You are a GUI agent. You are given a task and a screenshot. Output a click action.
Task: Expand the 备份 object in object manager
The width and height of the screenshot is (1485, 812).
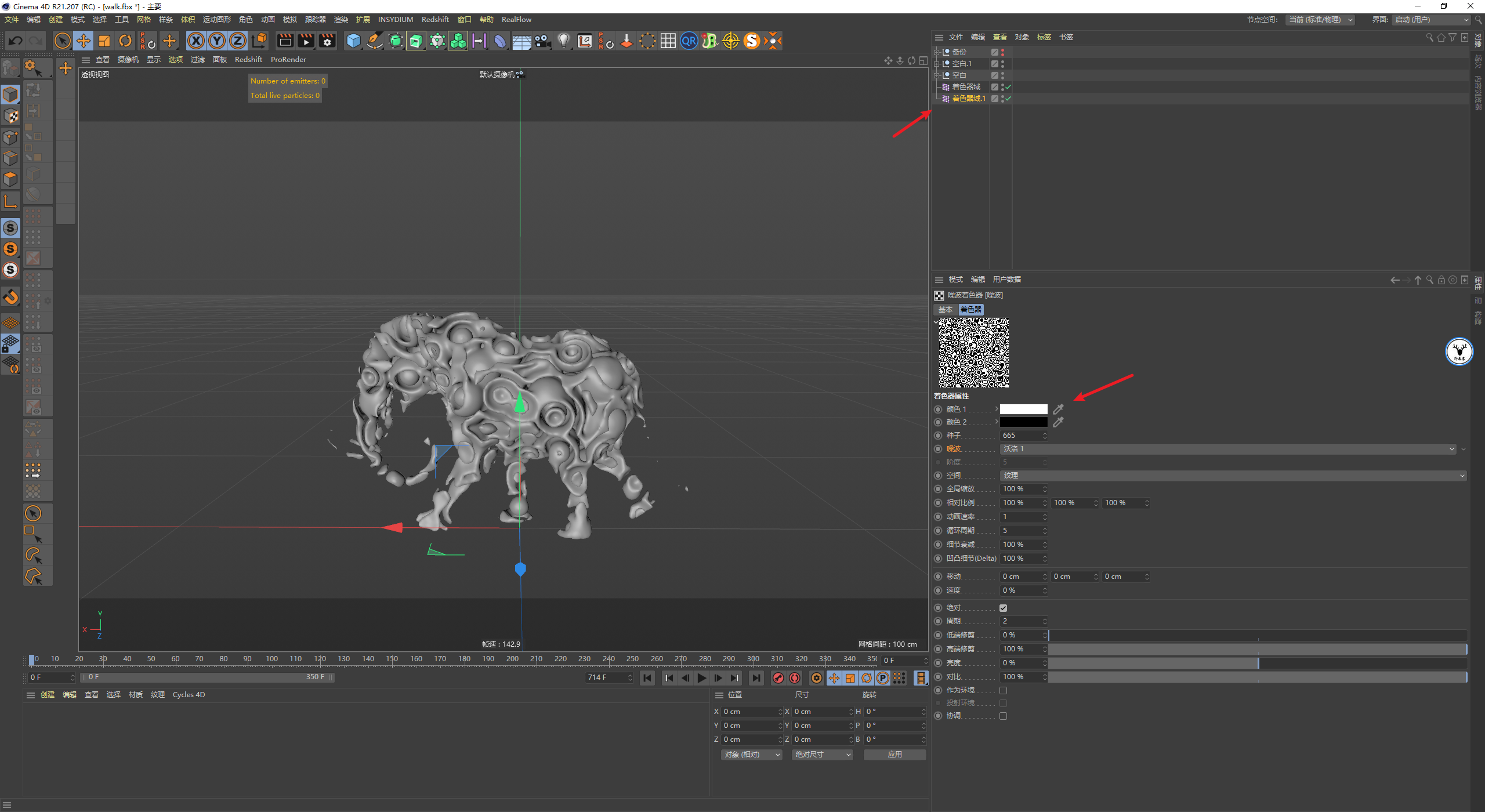936,52
